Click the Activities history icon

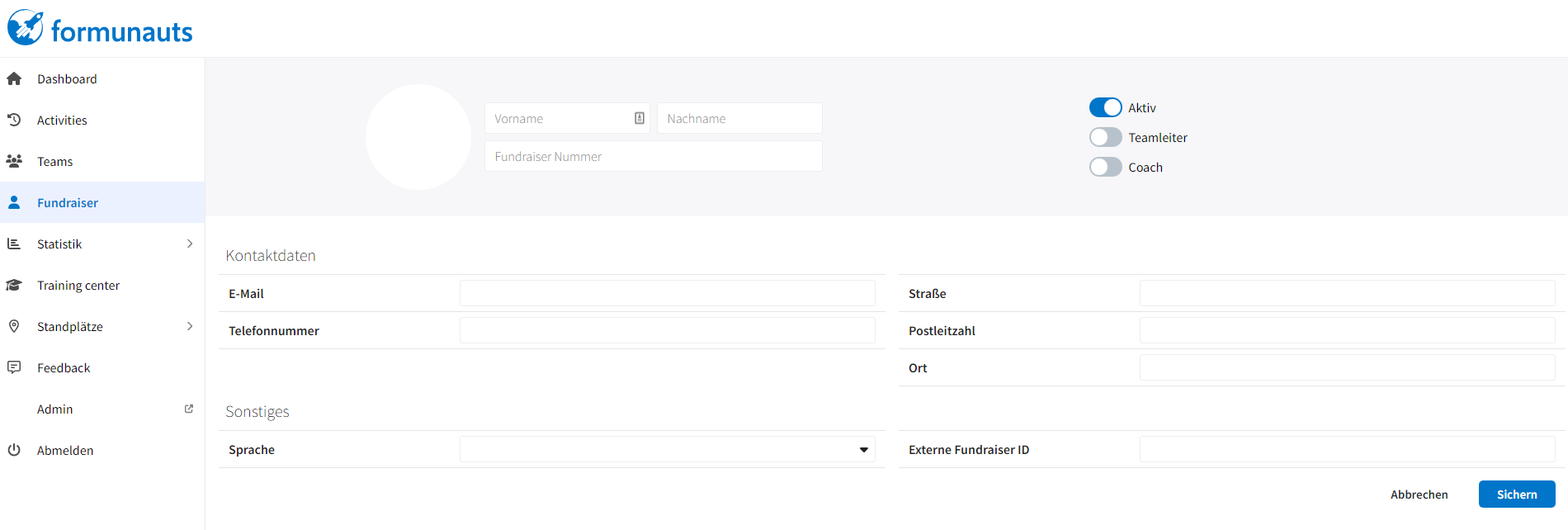14,120
